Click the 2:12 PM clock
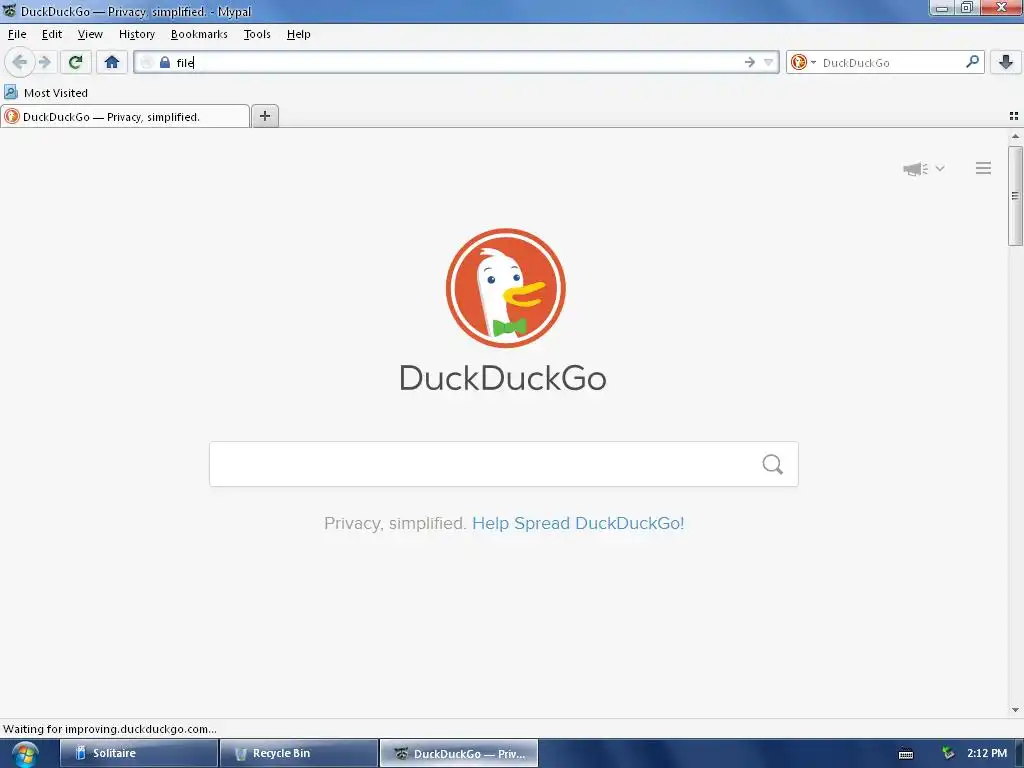Image resolution: width=1024 pixels, height=768 pixels. pyautogui.click(x=987, y=753)
